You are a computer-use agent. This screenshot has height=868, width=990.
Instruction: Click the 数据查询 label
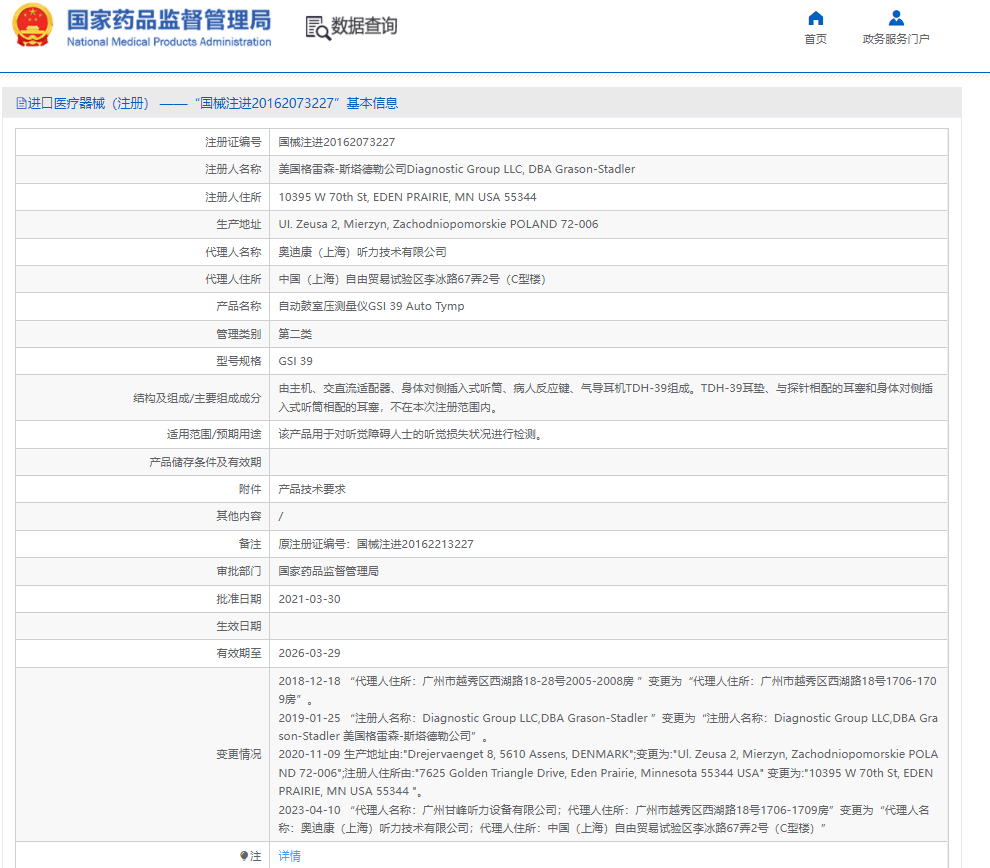point(364,26)
